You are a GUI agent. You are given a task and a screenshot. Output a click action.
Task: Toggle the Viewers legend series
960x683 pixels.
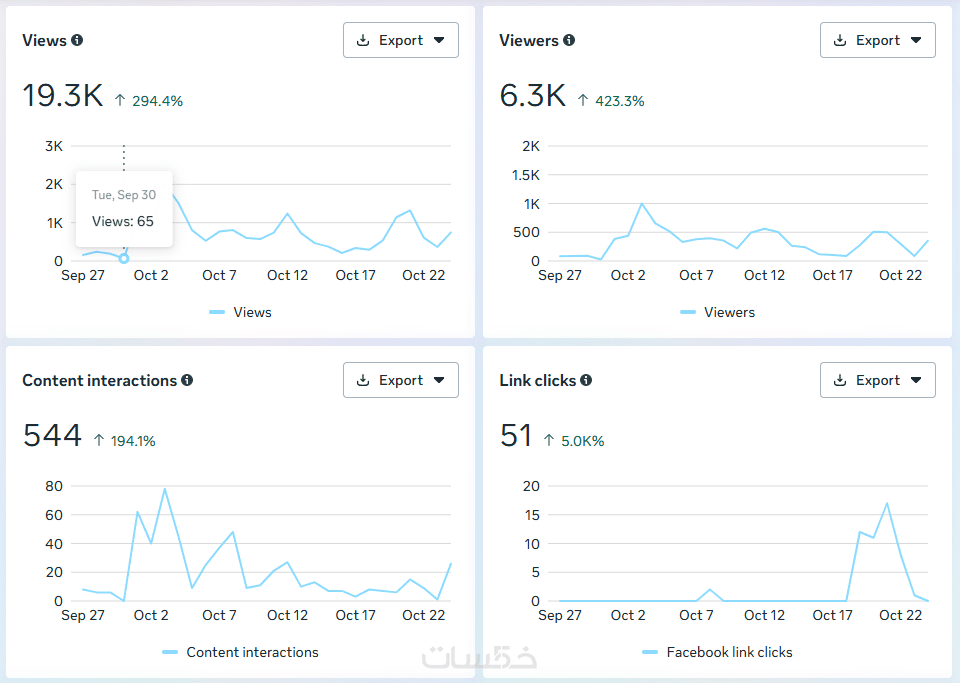718,312
